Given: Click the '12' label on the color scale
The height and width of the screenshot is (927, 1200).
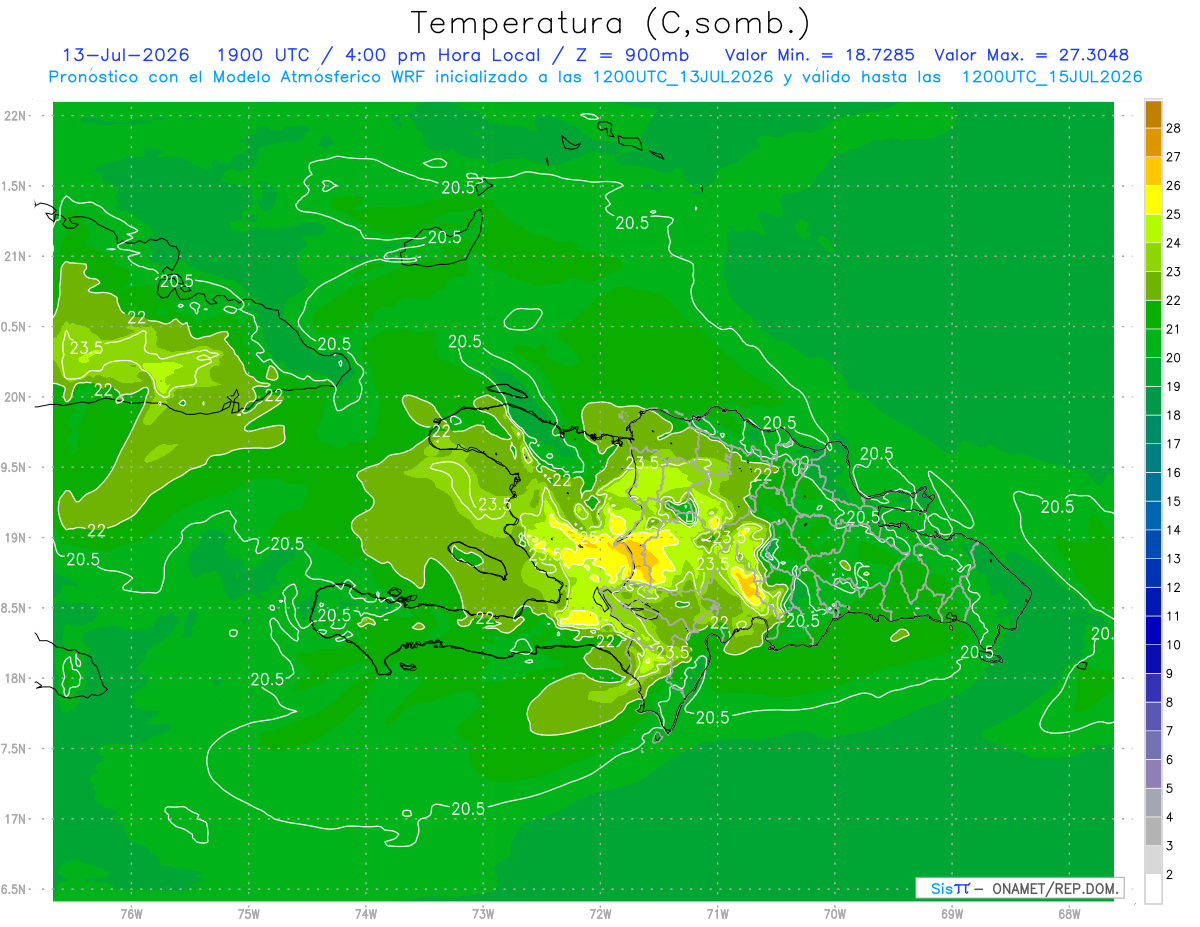Looking at the screenshot, I should tap(1175, 587).
